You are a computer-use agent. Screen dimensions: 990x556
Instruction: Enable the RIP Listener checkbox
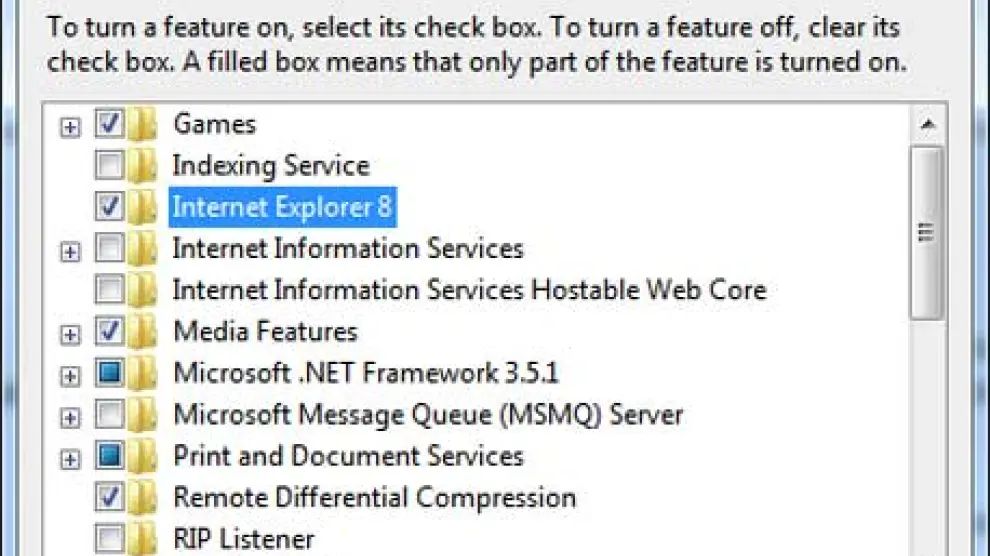(x=109, y=539)
